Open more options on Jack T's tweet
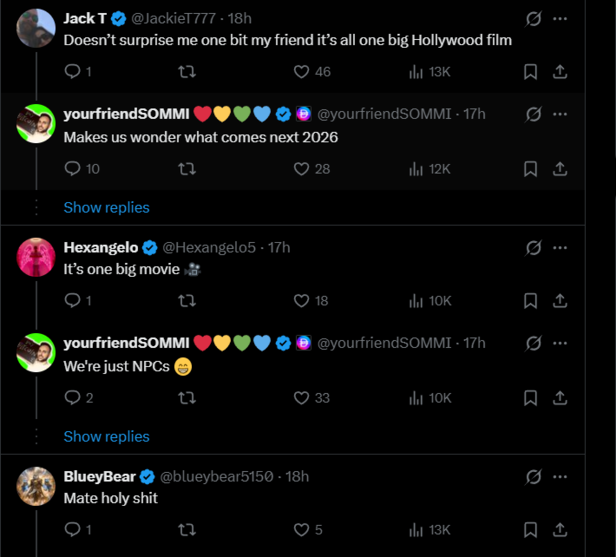The image size is (616, 557). pos(560,19)
